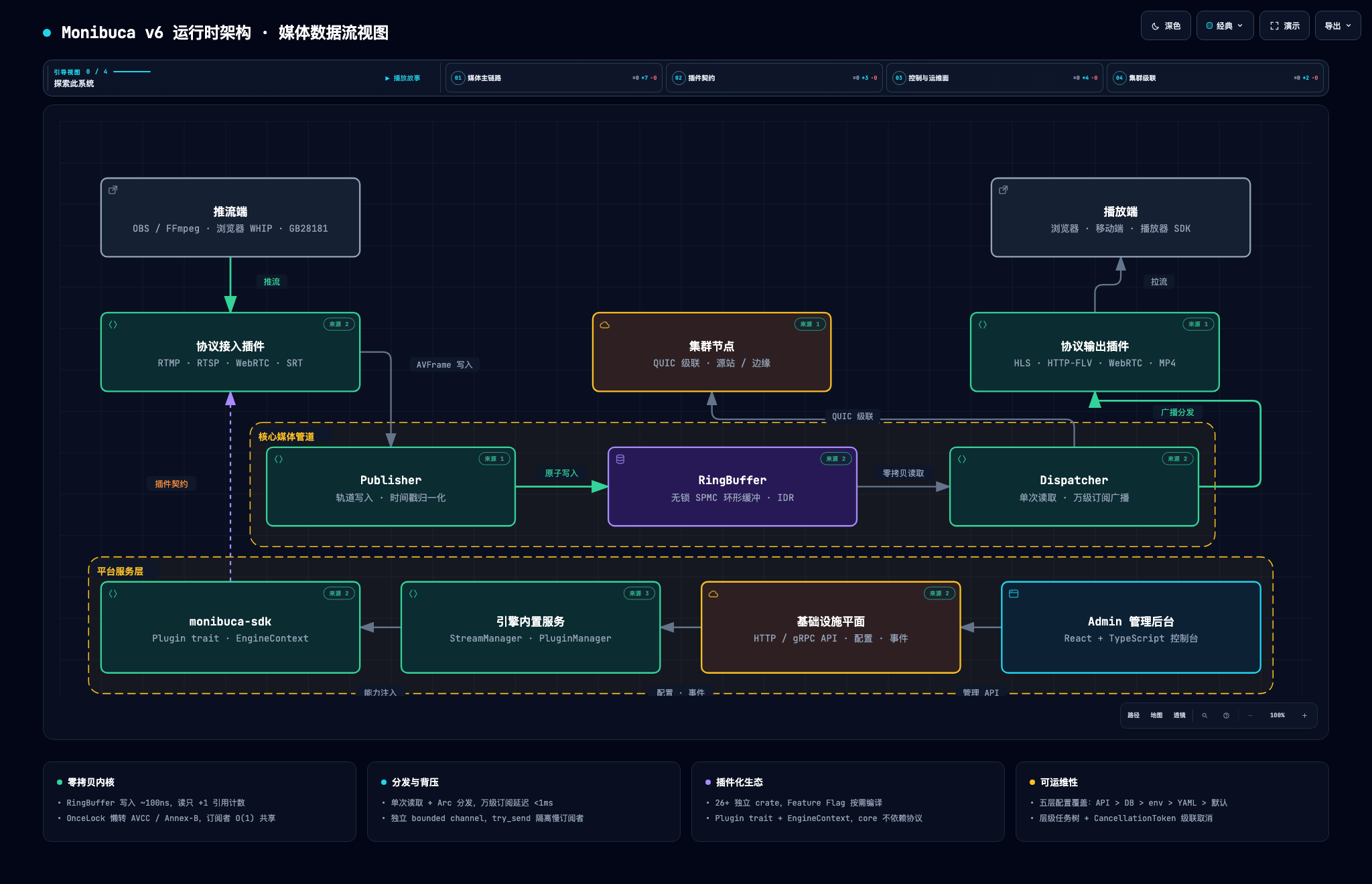
Task: Click code icon on Publisher node
Action: 279,459
